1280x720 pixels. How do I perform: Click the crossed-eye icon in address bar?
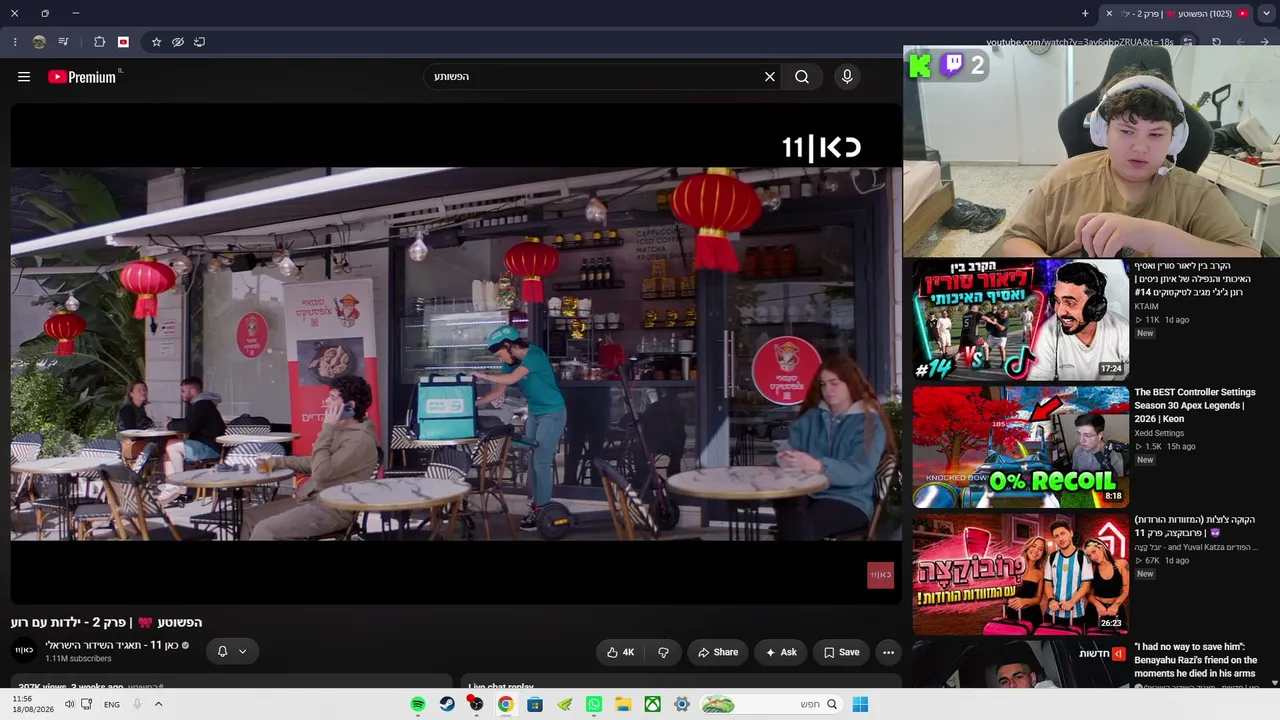tap(178, 42)
